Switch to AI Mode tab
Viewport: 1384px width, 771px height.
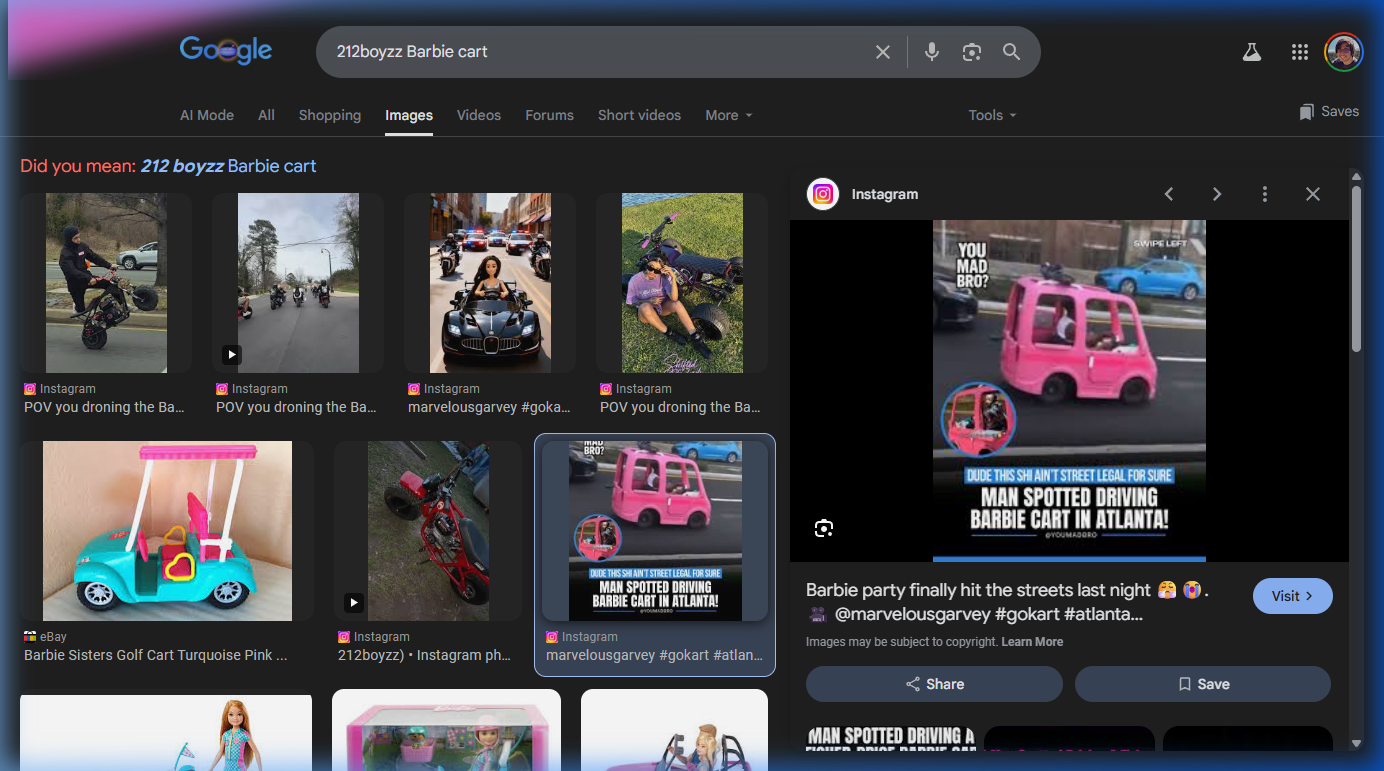tap(207, 115)
